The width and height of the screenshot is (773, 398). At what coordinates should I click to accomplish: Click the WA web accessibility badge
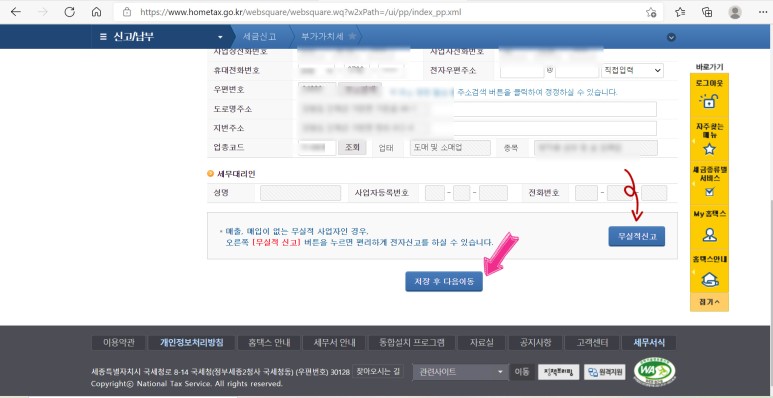point(655,372)
